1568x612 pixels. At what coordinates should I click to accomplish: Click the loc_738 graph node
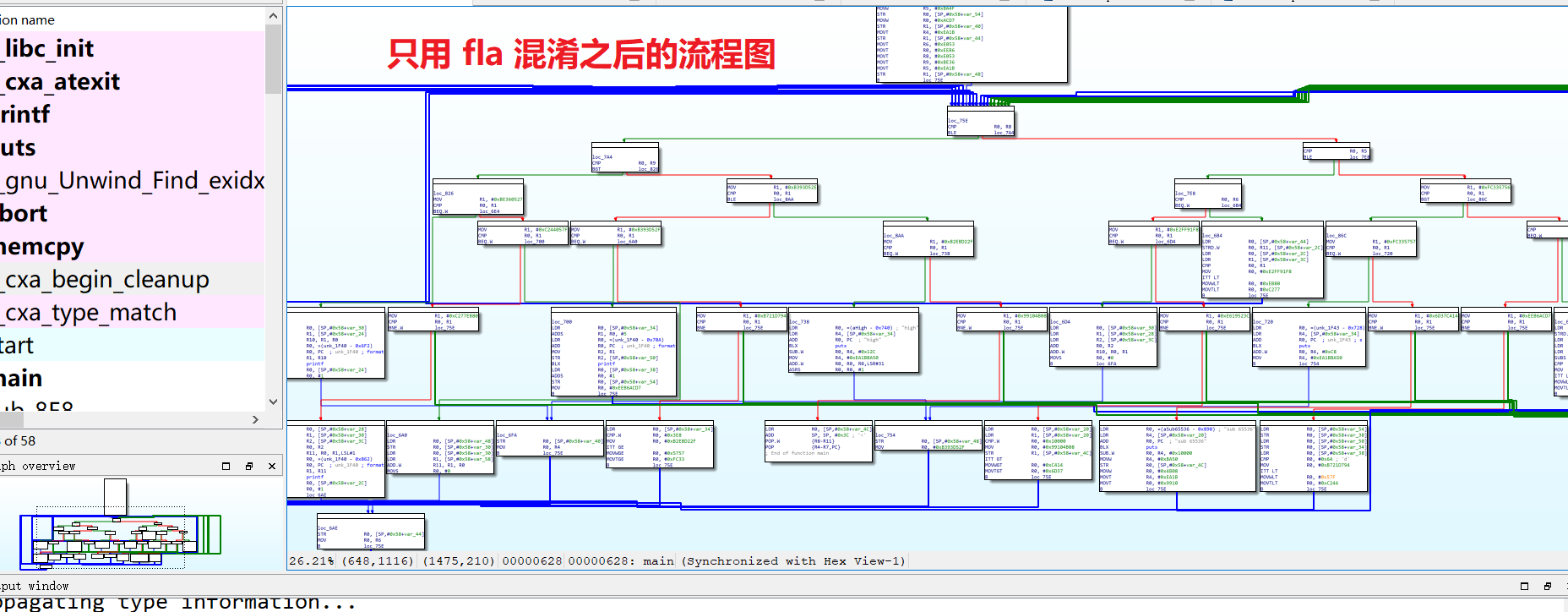853,342
